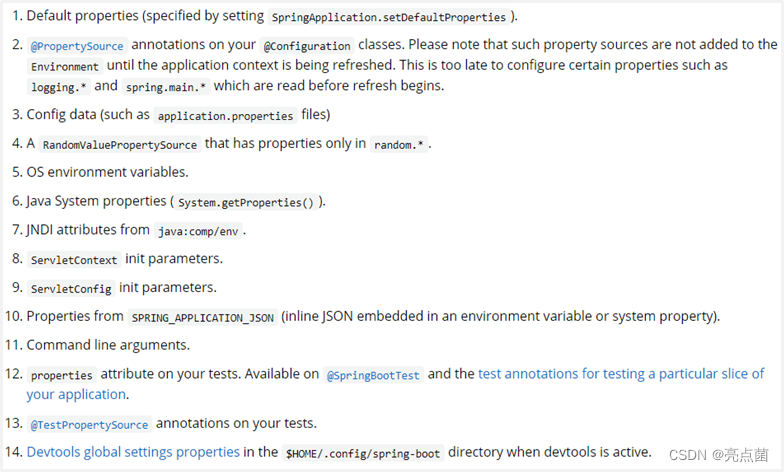Click the logging.* code snippet
784x472 pixels.
[58, 87]
